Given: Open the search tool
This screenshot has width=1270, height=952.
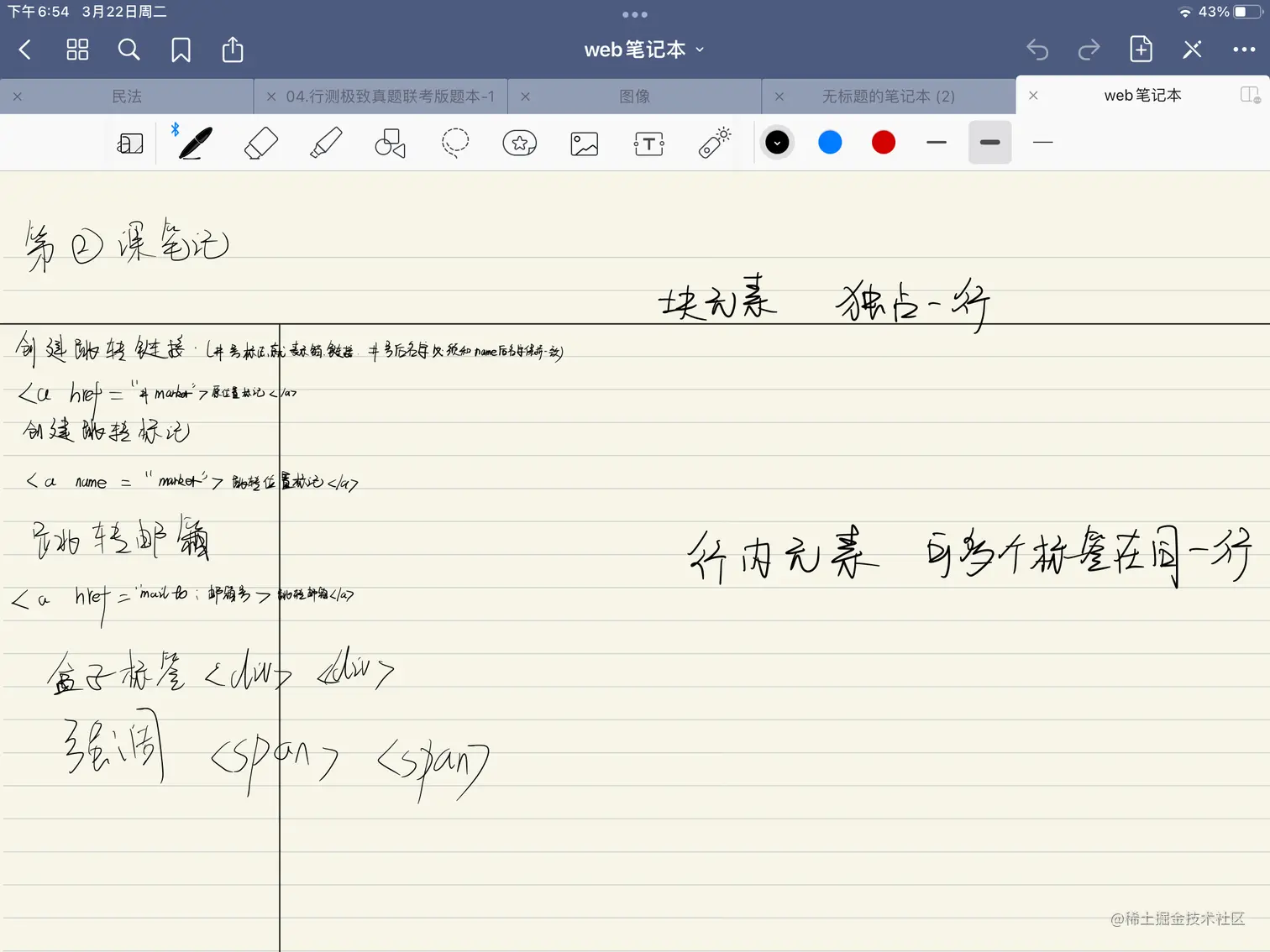Looking at the screenshot, I should click(129, 50).
